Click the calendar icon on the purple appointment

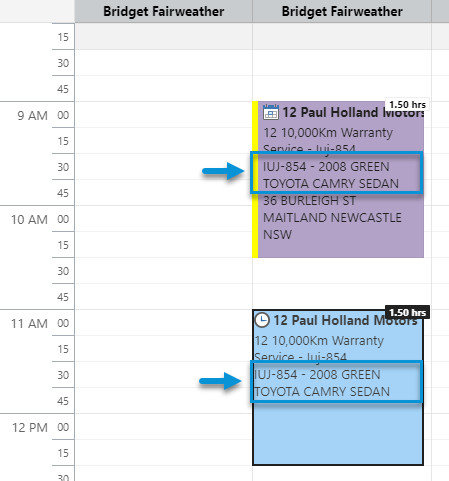click(x=271, y=112)
